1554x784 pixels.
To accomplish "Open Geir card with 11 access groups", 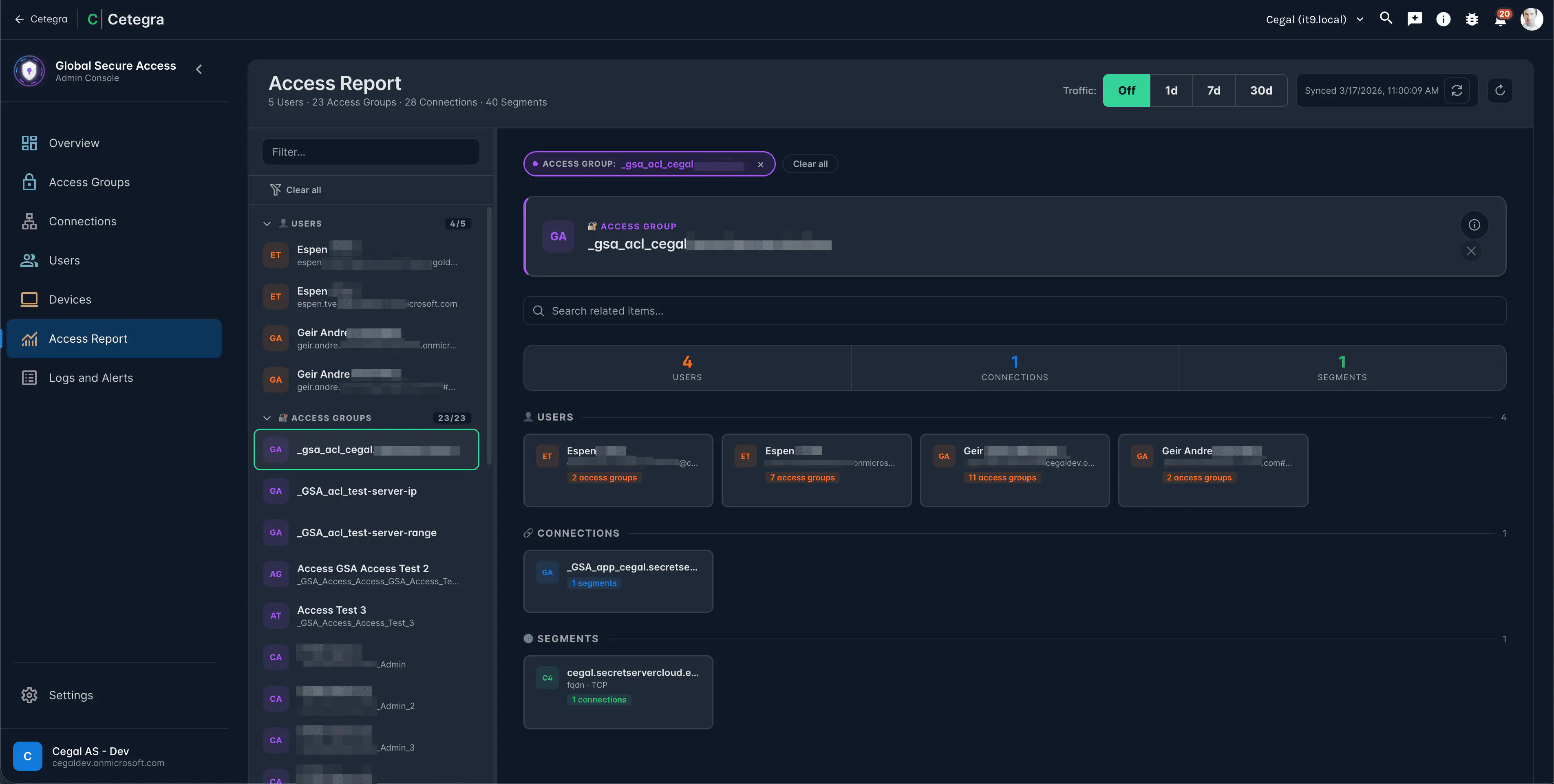I will (x=1015, y=470).
